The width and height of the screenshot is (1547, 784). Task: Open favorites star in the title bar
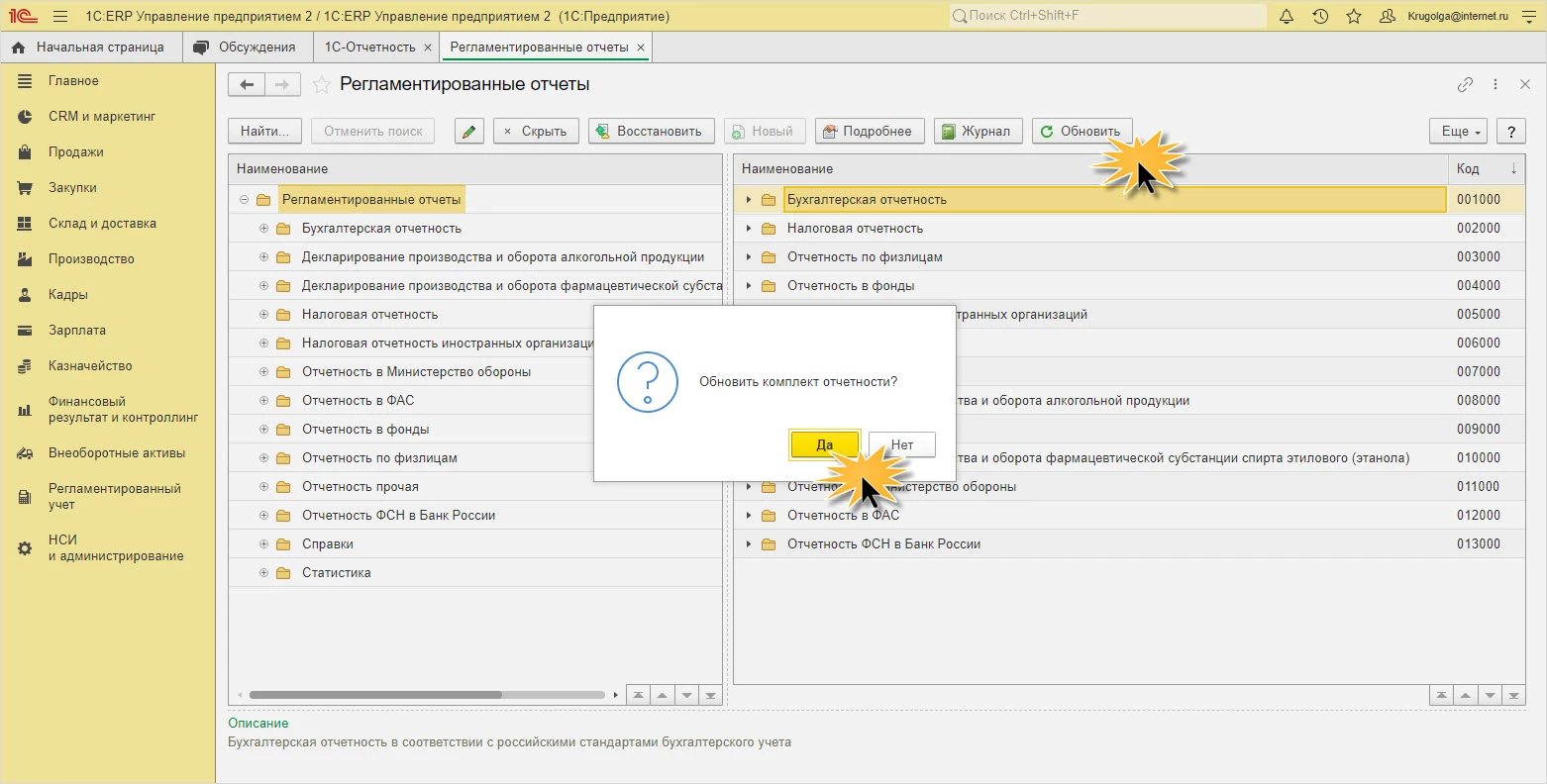pyautogui.click(x=1354, y=17)
